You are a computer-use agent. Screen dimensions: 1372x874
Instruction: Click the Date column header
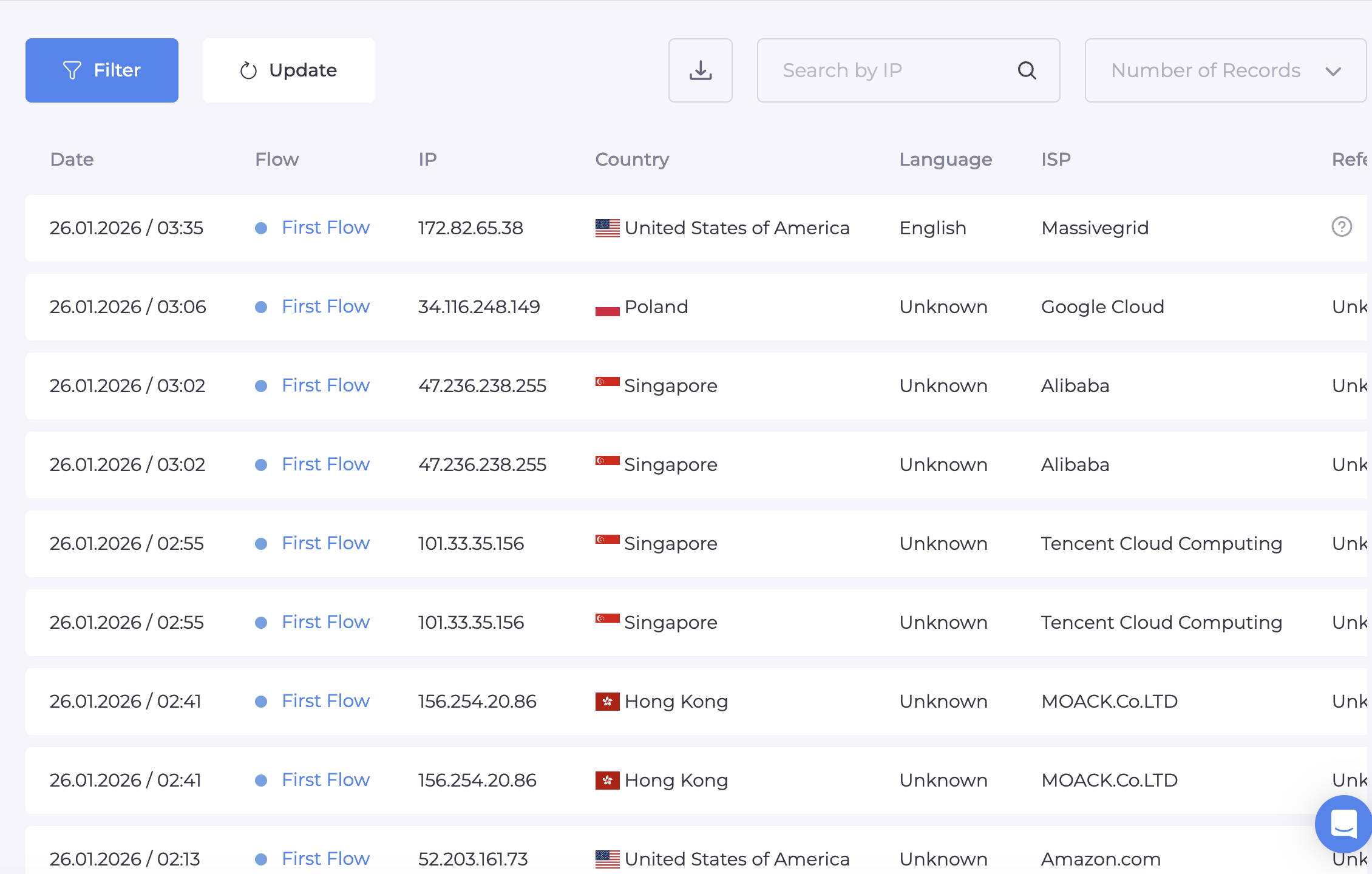(72, 159)
